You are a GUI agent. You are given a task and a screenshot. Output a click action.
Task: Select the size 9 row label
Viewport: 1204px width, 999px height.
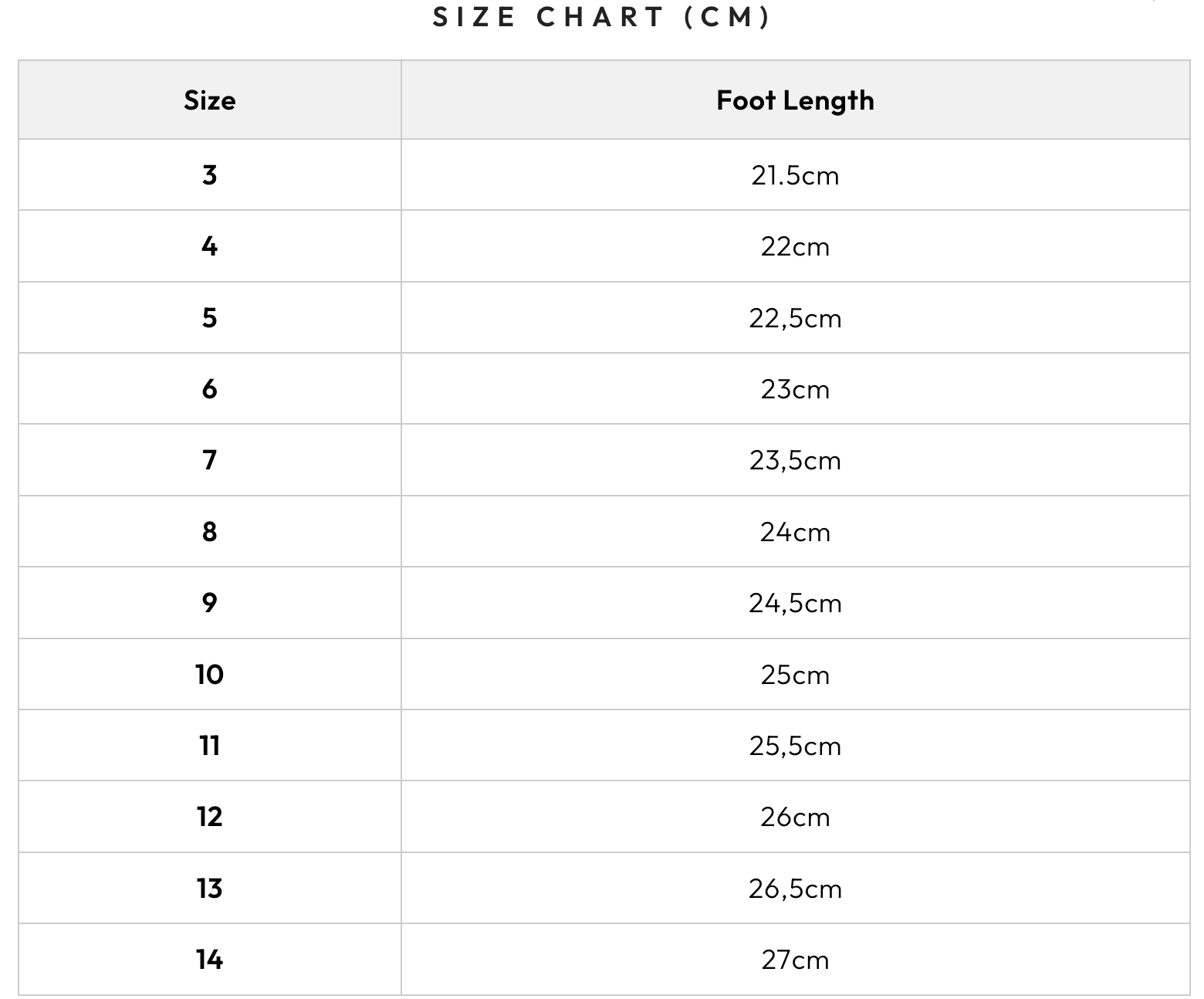(209, 603)
